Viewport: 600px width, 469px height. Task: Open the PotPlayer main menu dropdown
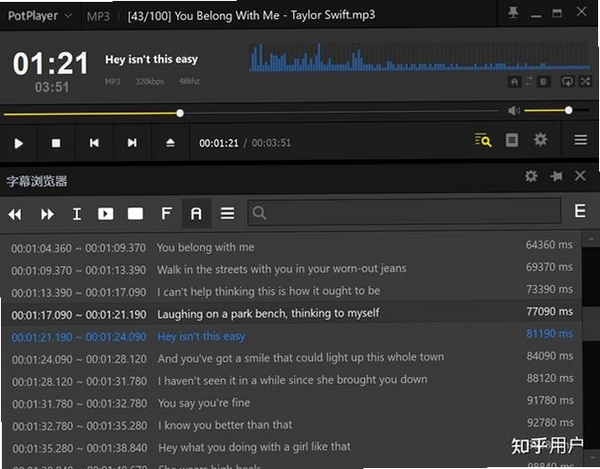point(40,16)
